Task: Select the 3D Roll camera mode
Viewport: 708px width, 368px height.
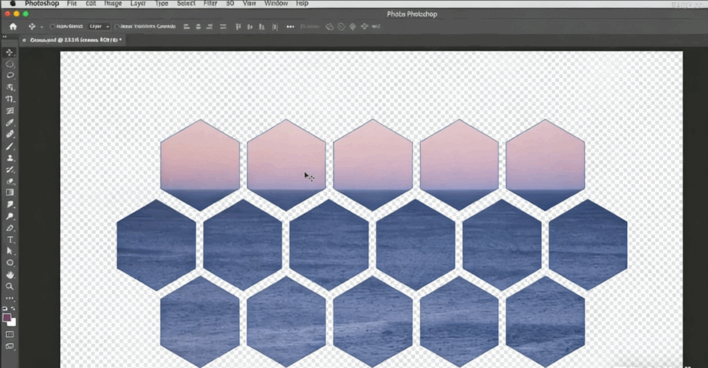Action: [341, 27]
